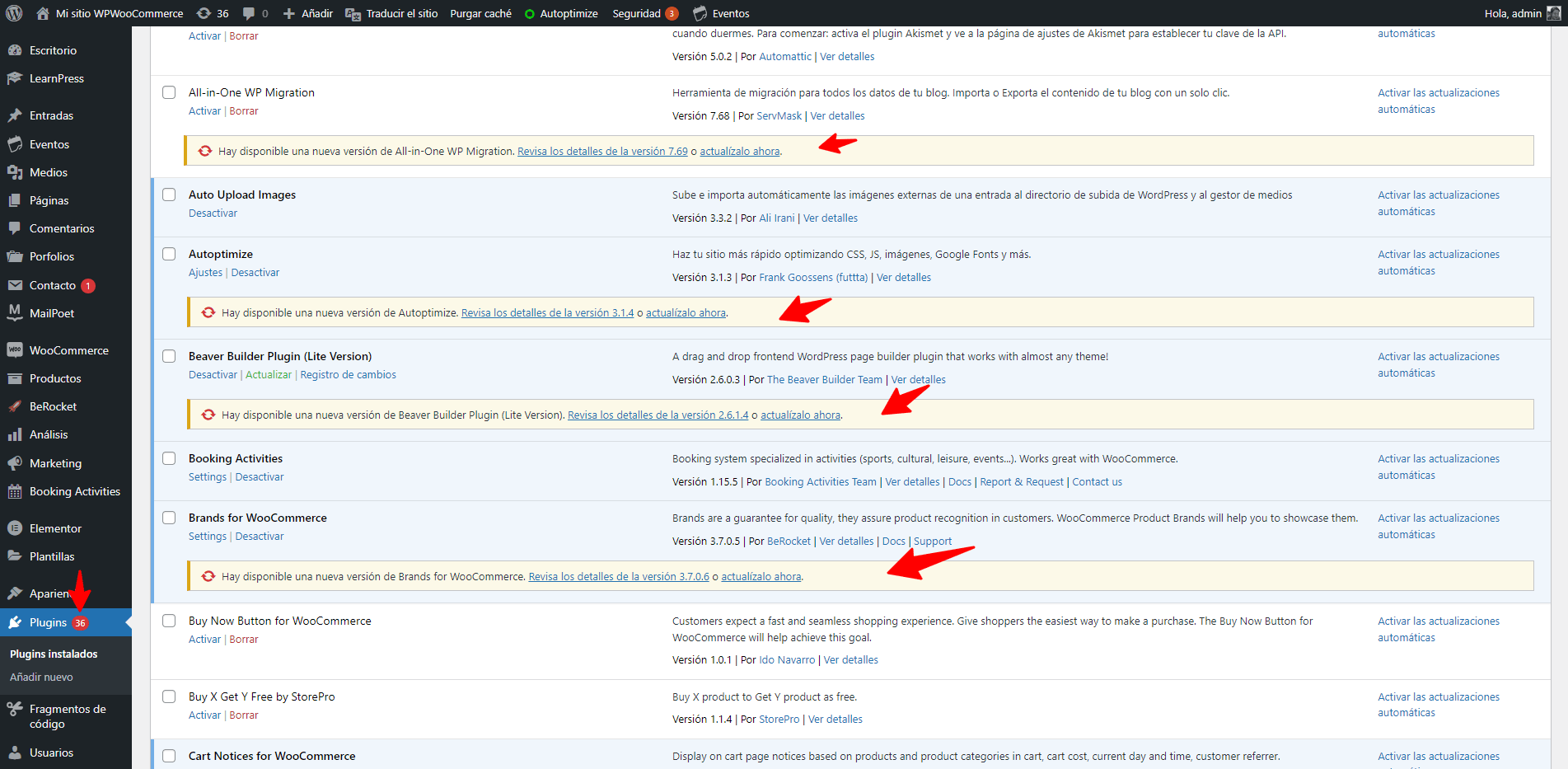Image resolution: width=1568 pixels, height=769 pixels.
Task: Tick the Buy Now Button for WooCommerce checkbox
Action: coord(169,621)
